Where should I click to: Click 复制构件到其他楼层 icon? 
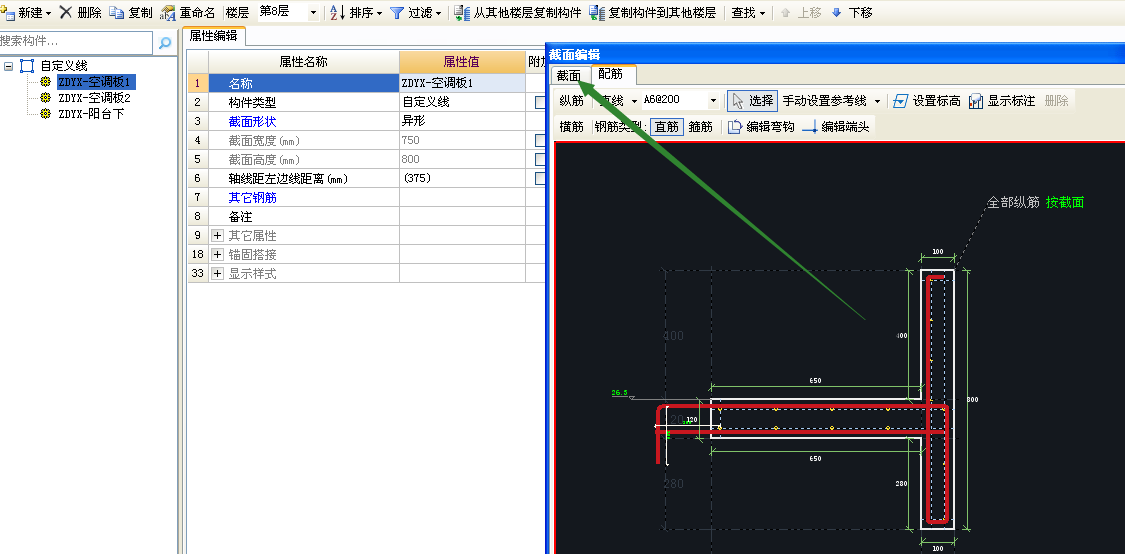(597, 13)
